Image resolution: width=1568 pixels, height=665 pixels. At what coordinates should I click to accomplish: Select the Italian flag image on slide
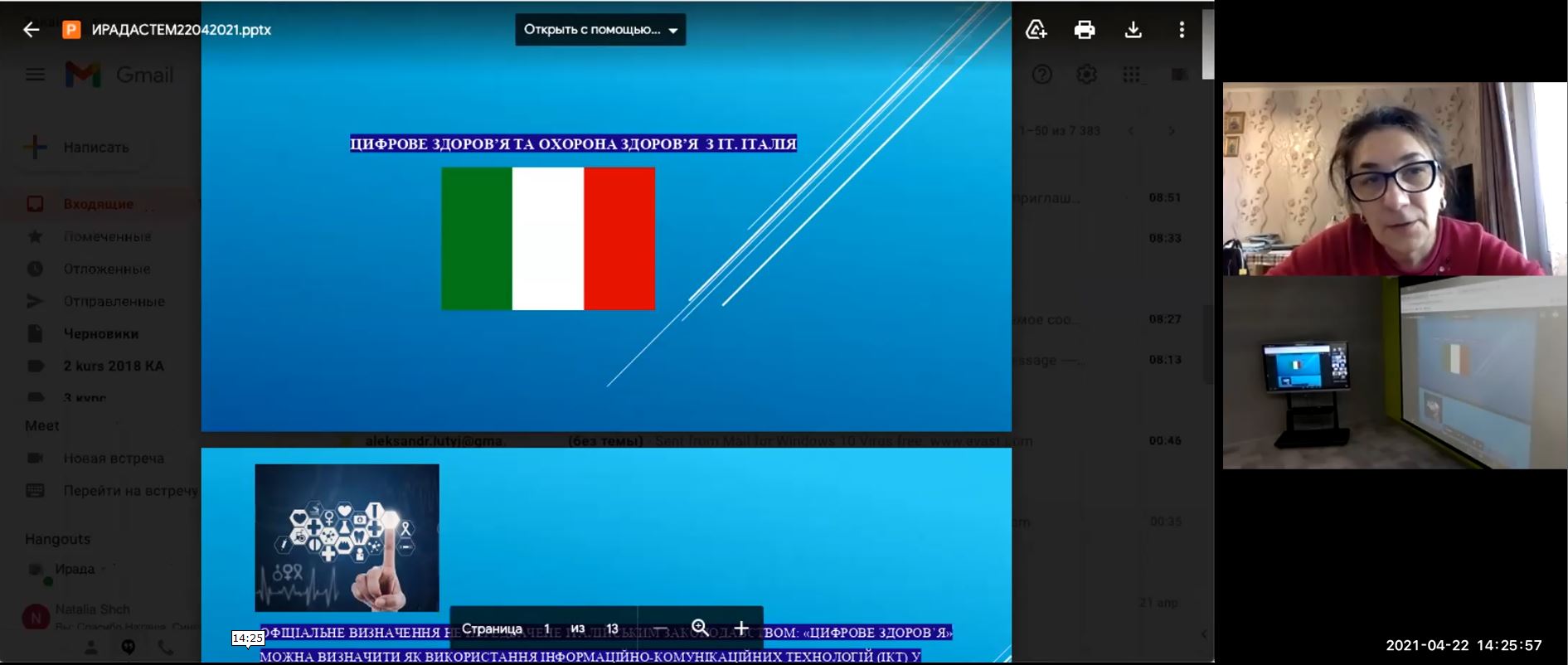tap(548, 239)
